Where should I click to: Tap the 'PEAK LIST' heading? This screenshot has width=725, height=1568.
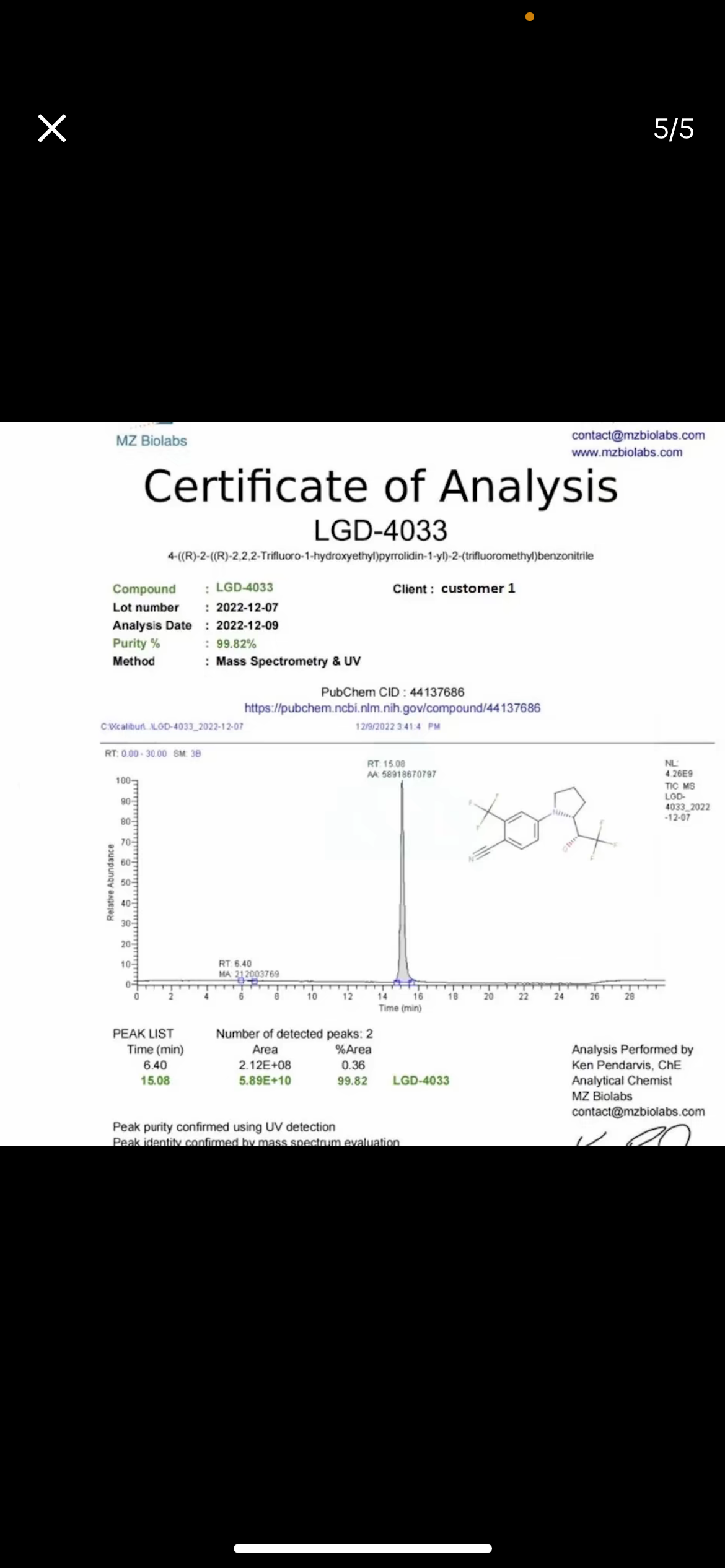(143, 1034)
